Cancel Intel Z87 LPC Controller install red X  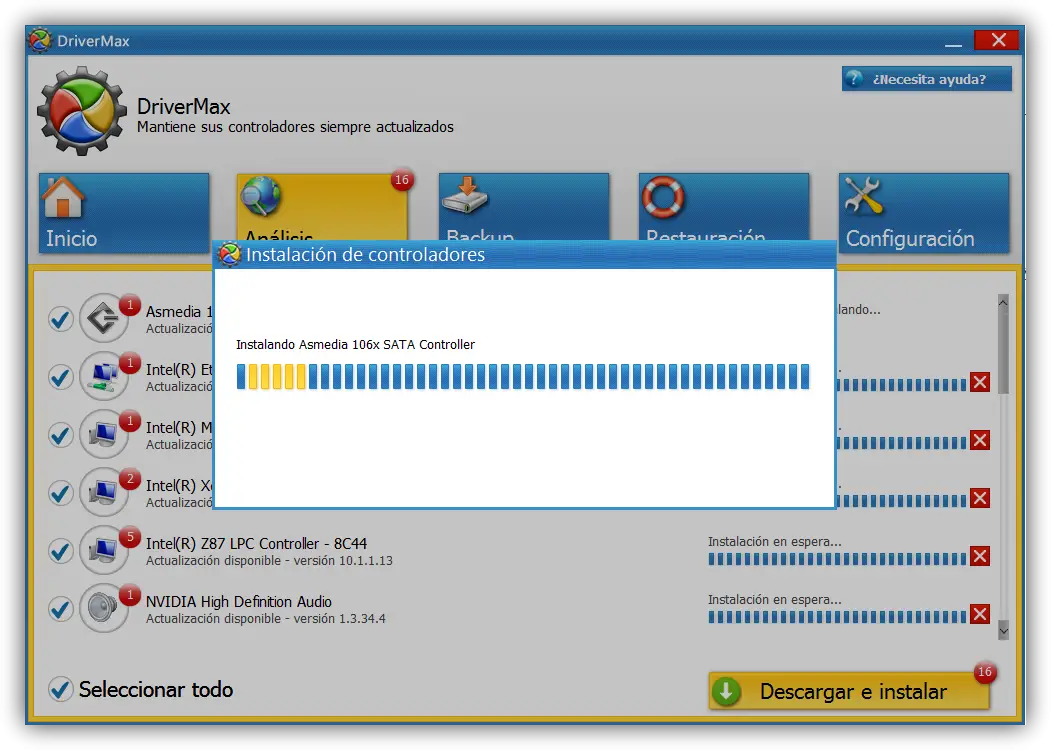click(980, 556)
